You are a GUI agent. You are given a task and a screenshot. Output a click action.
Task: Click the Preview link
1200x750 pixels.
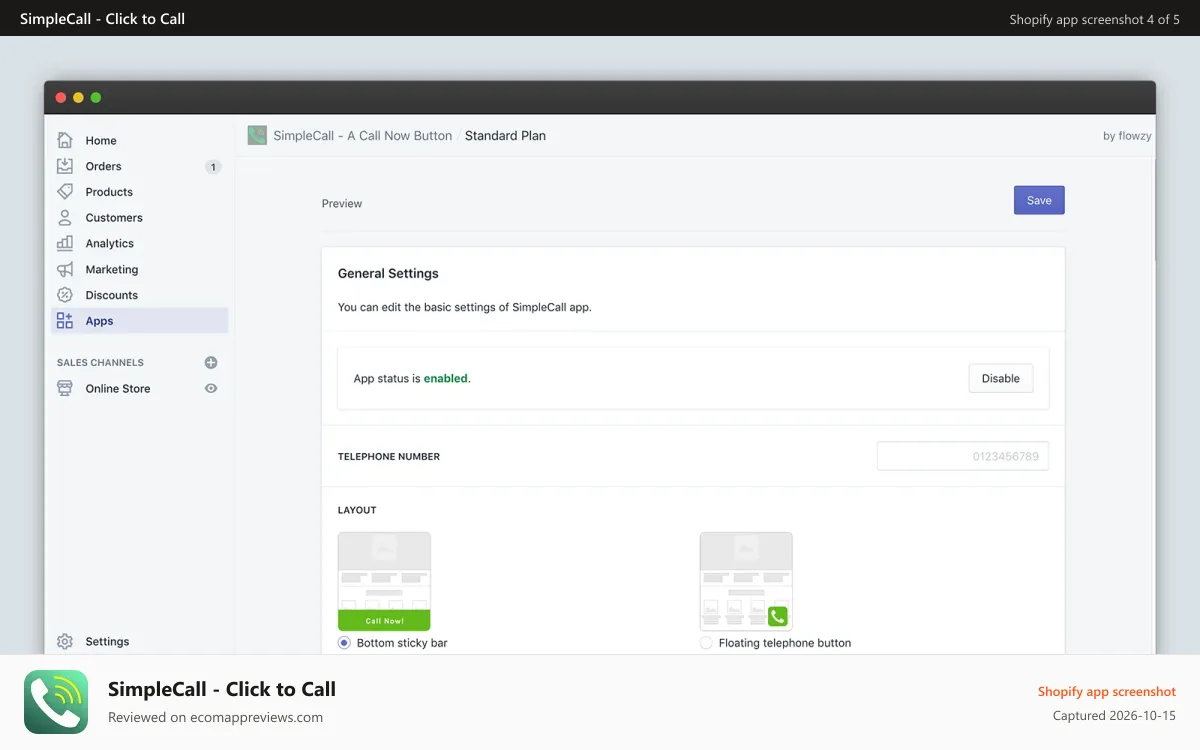[342, 203]
